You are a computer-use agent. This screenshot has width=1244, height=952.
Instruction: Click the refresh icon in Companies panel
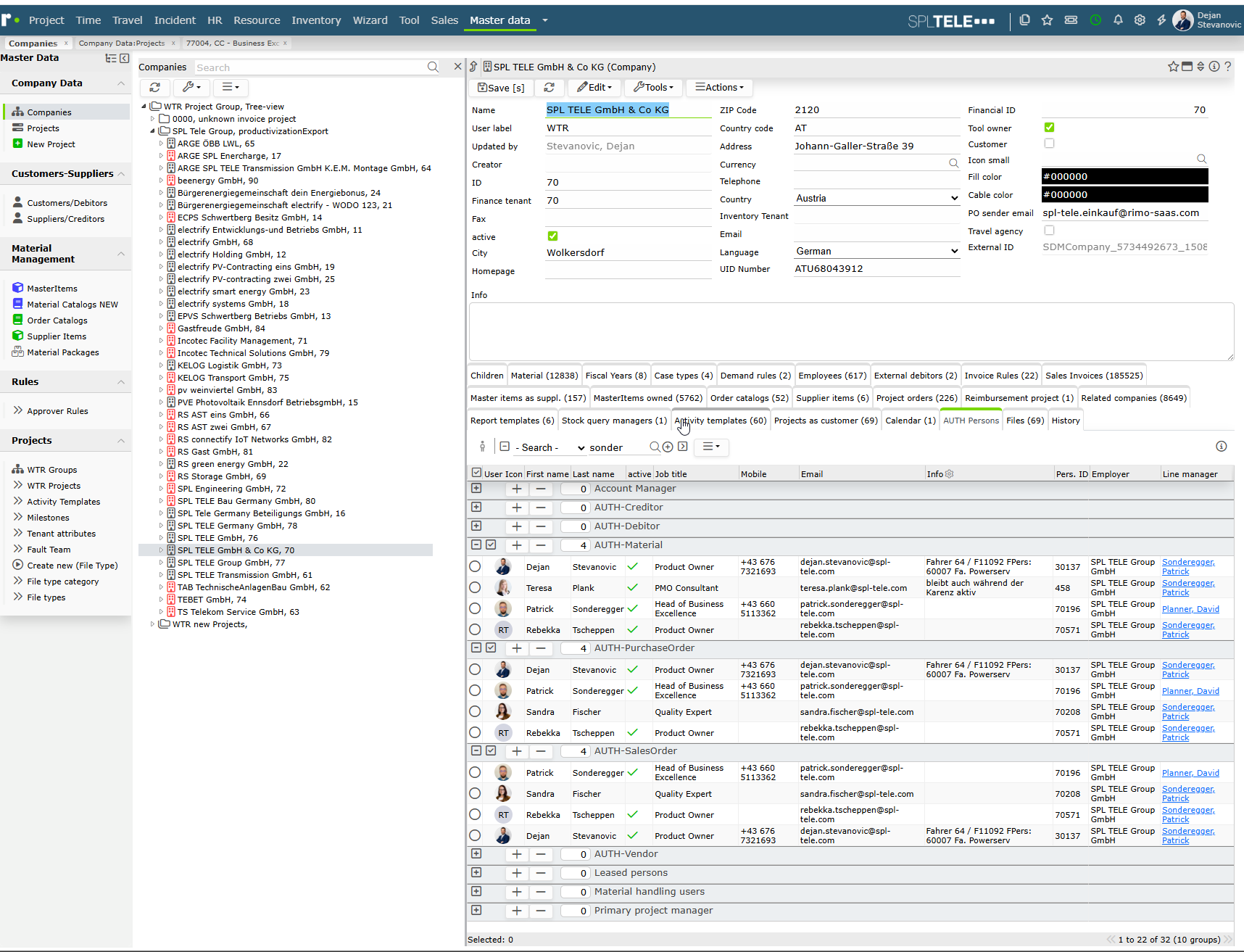click(x=155, y=87)
